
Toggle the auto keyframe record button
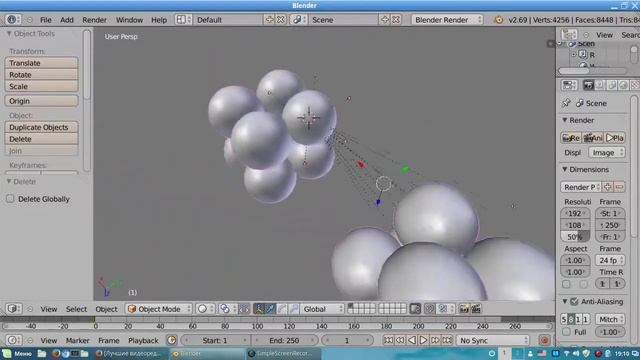click(544, 340)
